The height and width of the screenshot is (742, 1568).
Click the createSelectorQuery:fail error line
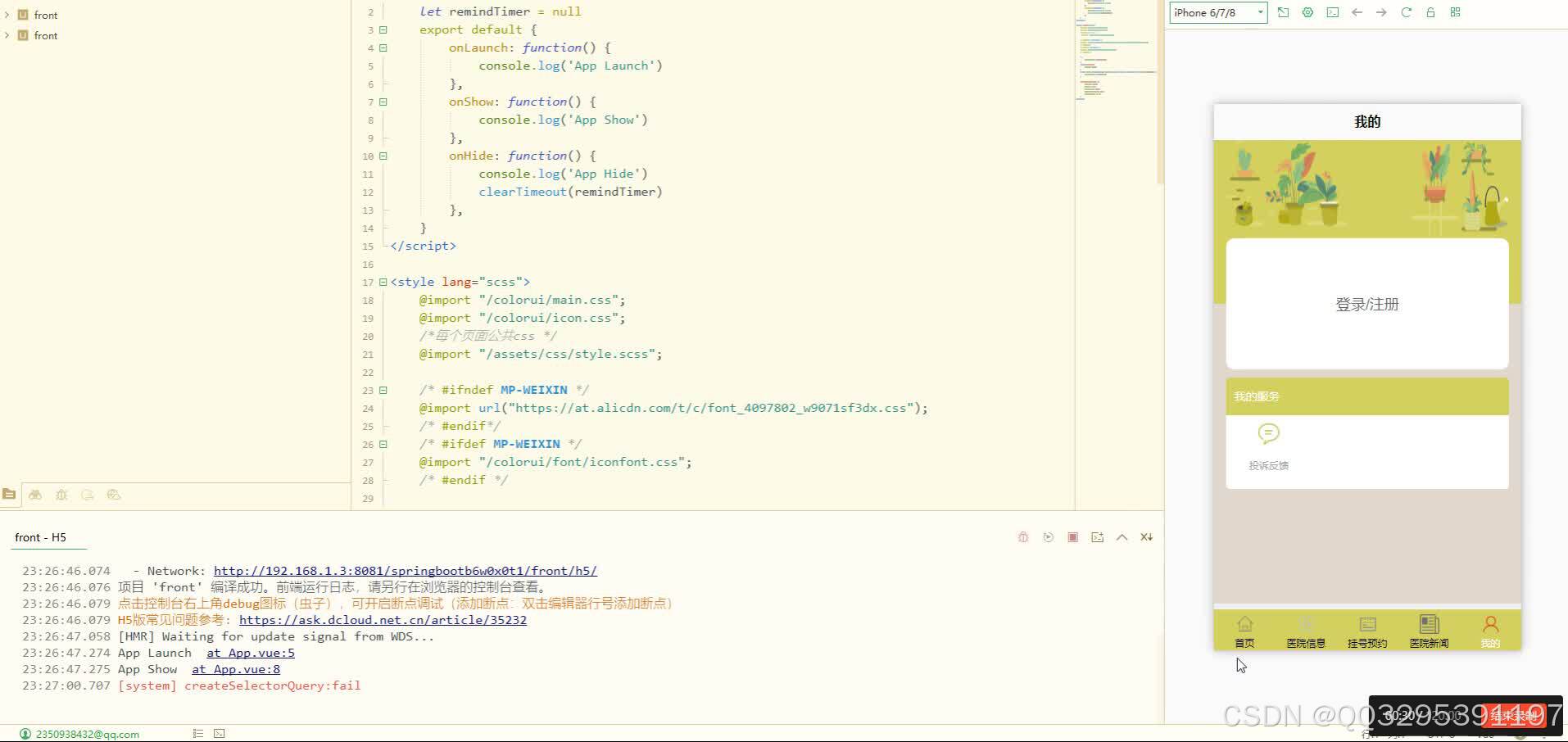239,685
